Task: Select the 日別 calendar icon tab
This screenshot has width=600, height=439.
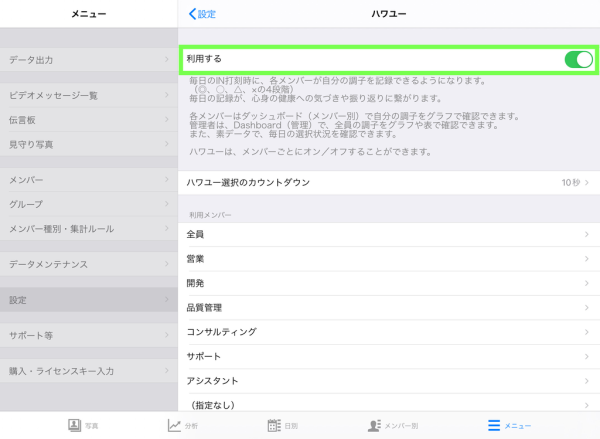Action: (x=274, y=425)
